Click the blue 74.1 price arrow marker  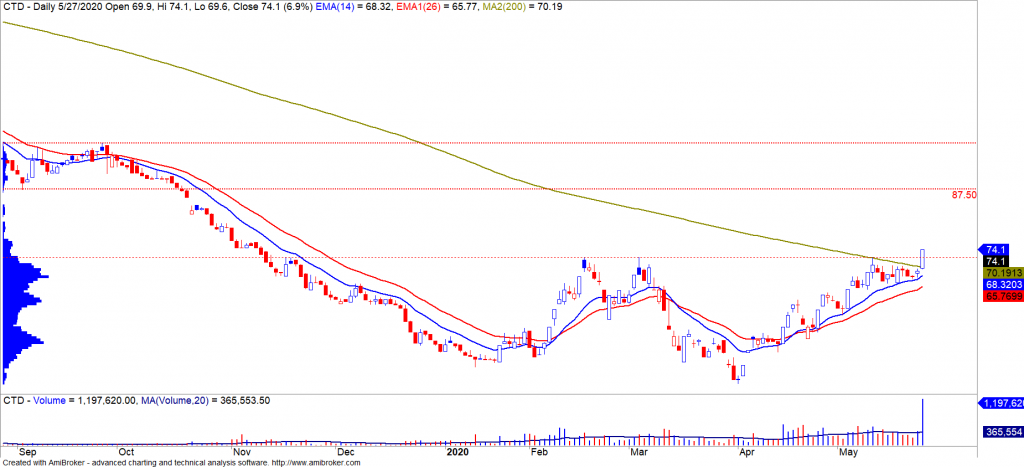tap(995, 250)
